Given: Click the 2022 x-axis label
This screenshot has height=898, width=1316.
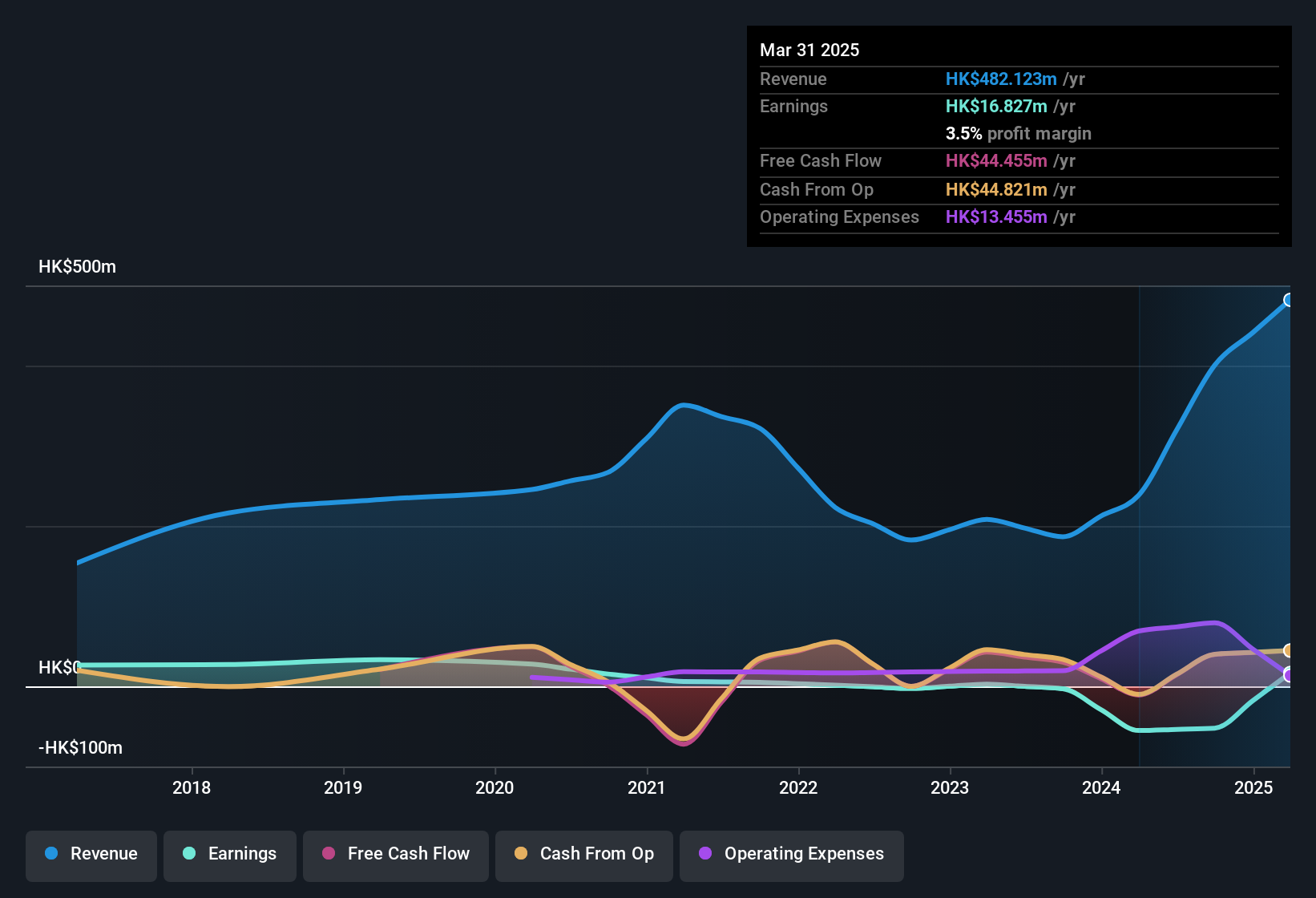Looking at the screenshot, I should click(798, 787).
